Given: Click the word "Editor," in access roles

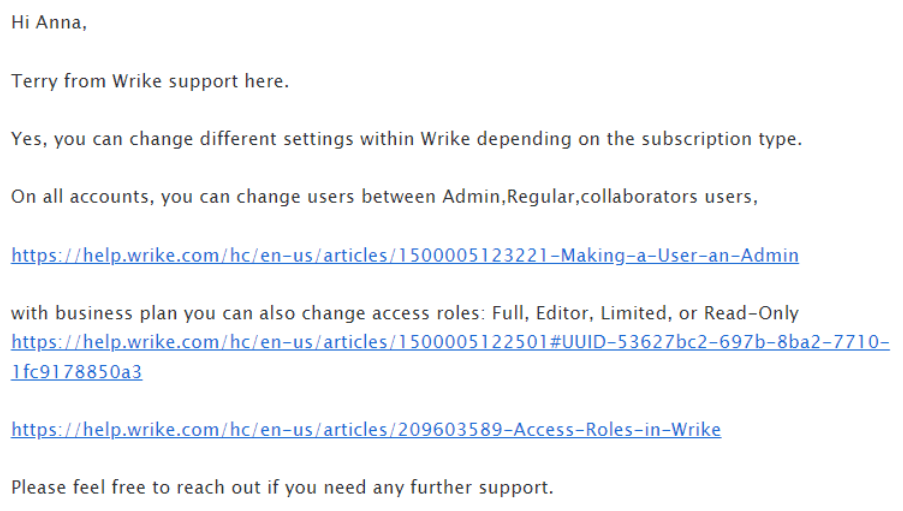Looking at the screenshot, I should 564,313.
